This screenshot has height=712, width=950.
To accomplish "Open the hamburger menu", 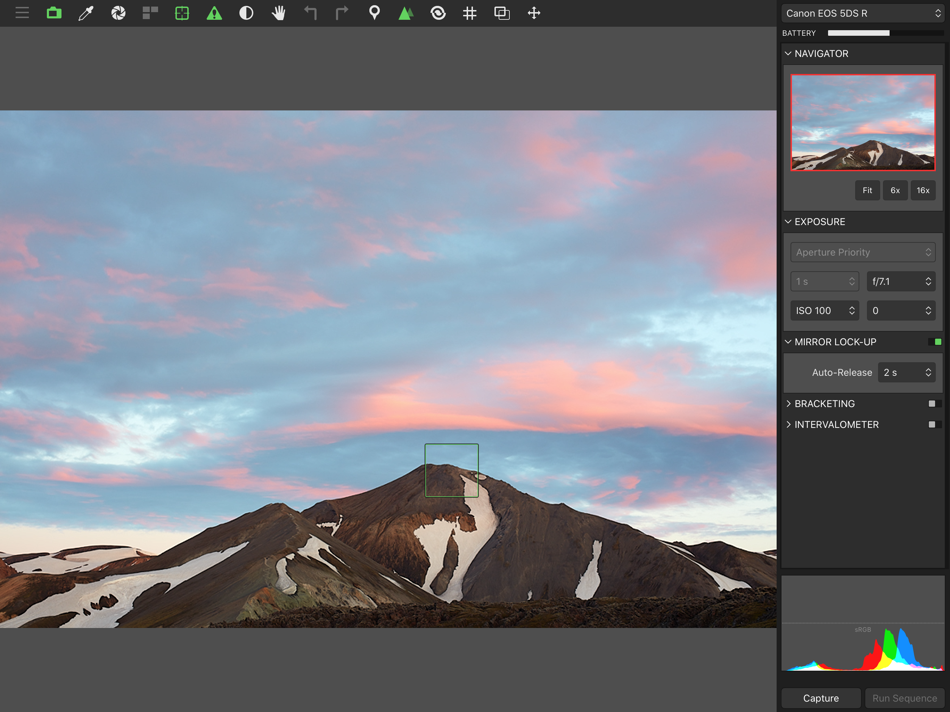I will (x=22, y=13).
